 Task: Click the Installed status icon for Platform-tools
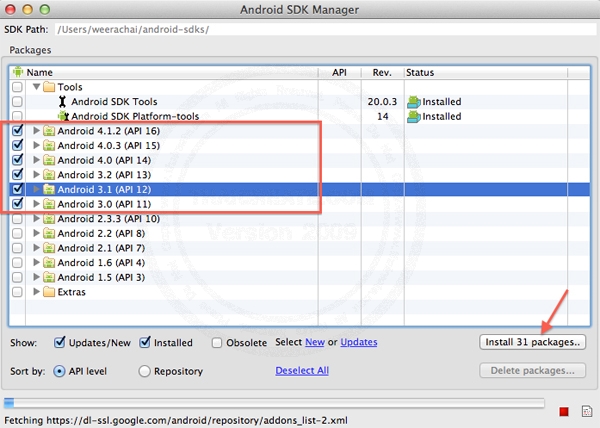(414, 116)
